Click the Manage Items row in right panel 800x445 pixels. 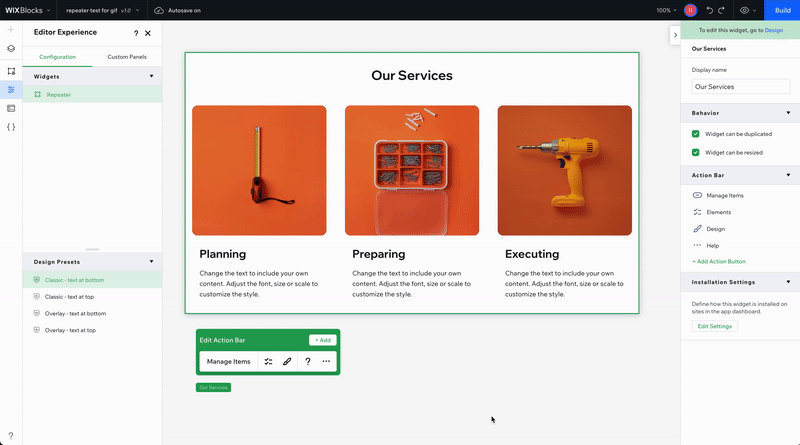click(740, 195)
